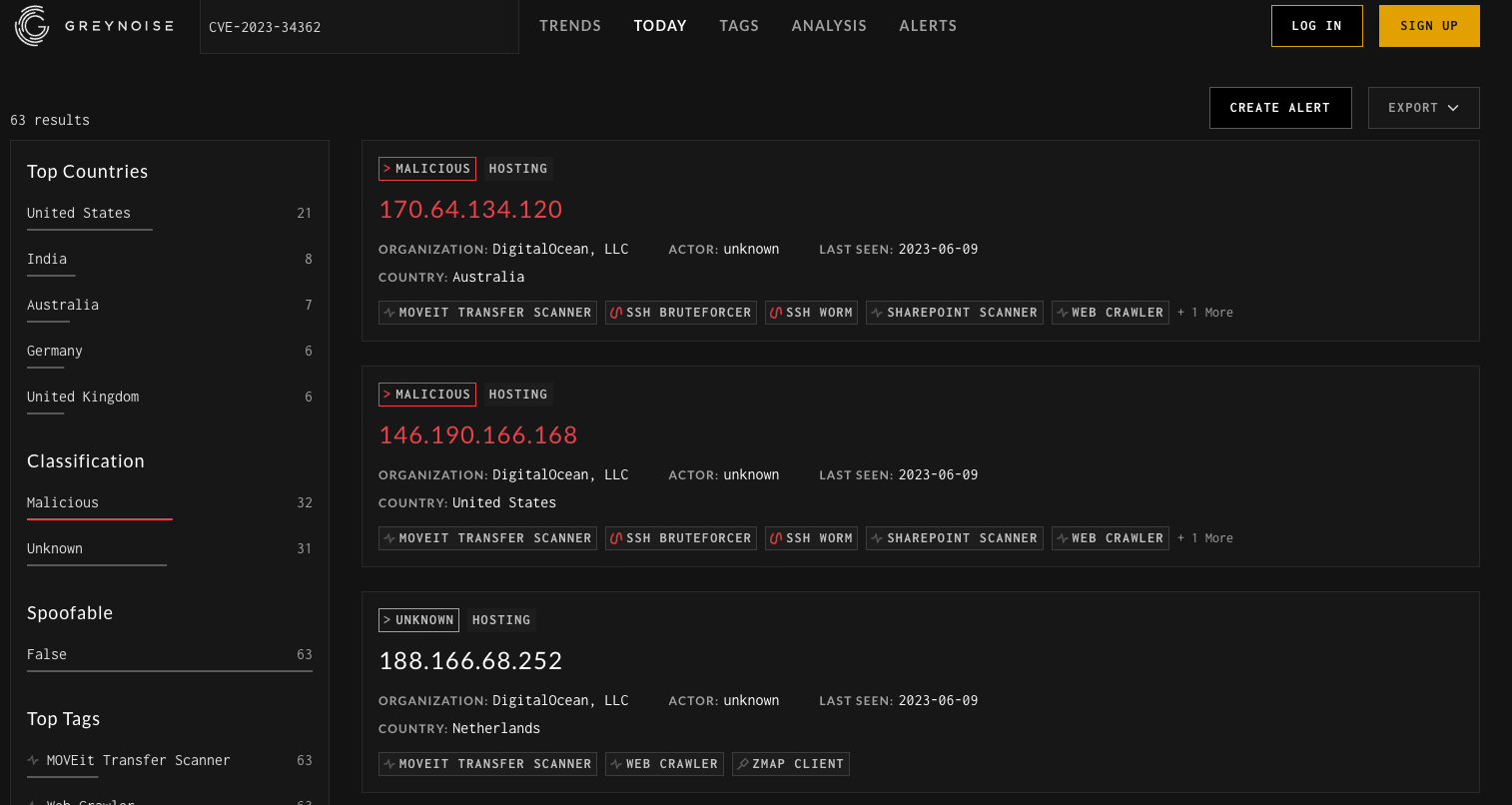Click Hosting label on 170.64.134.120 card

pyautogui.click(x=518, y=169)
